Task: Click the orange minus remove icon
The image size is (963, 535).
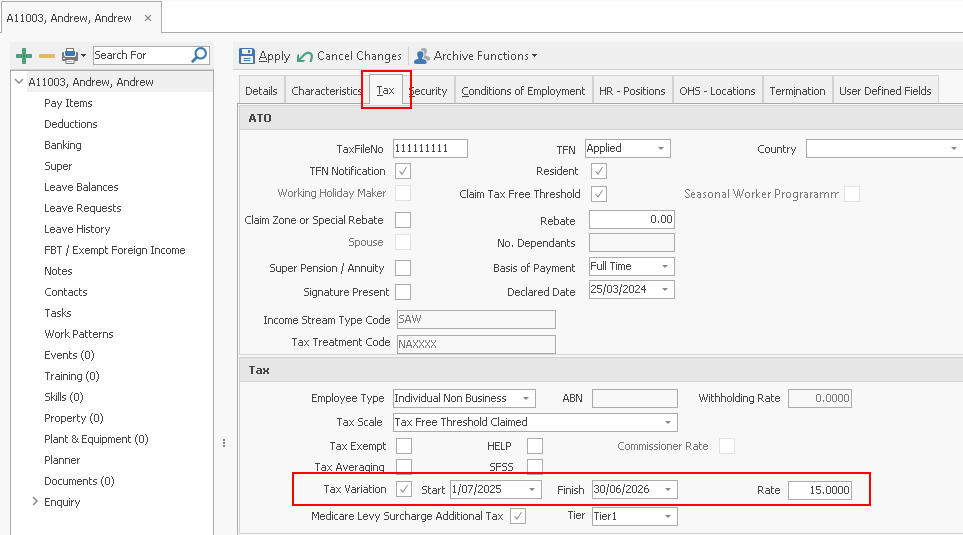Action: [x=46, y=56]
